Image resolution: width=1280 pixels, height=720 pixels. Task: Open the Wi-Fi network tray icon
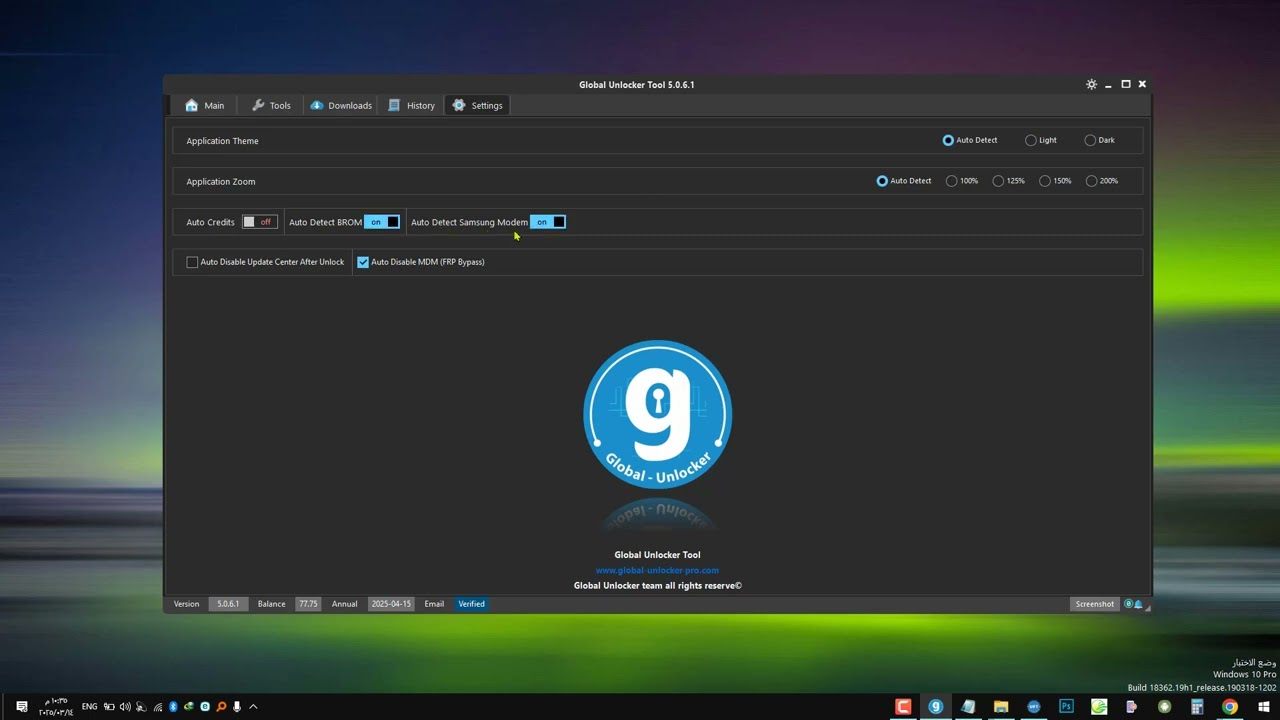point(157,707)
